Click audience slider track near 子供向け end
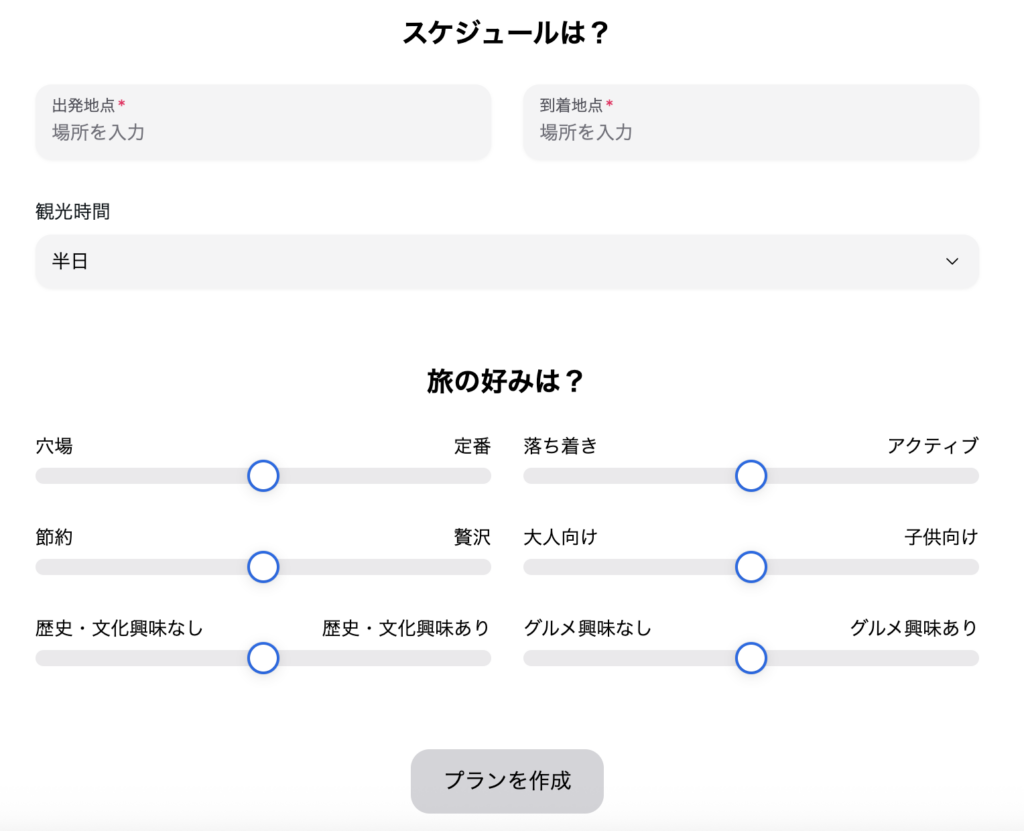The height and width of the screenshot is (831, 1024). (x=958, y=567)
